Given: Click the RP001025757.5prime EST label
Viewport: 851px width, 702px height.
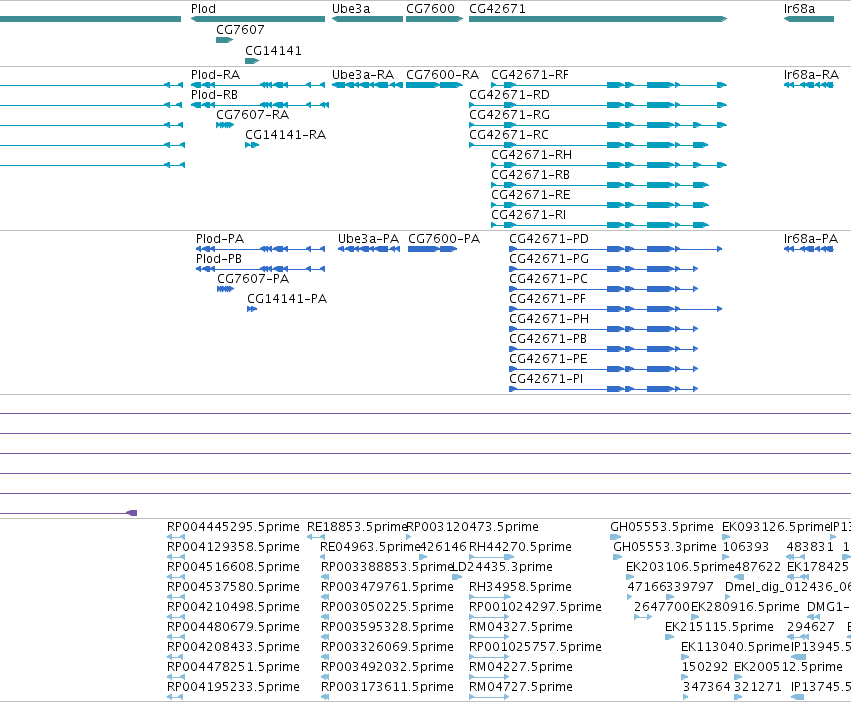Looking at the screenshot, I should [x=535, y=648].
